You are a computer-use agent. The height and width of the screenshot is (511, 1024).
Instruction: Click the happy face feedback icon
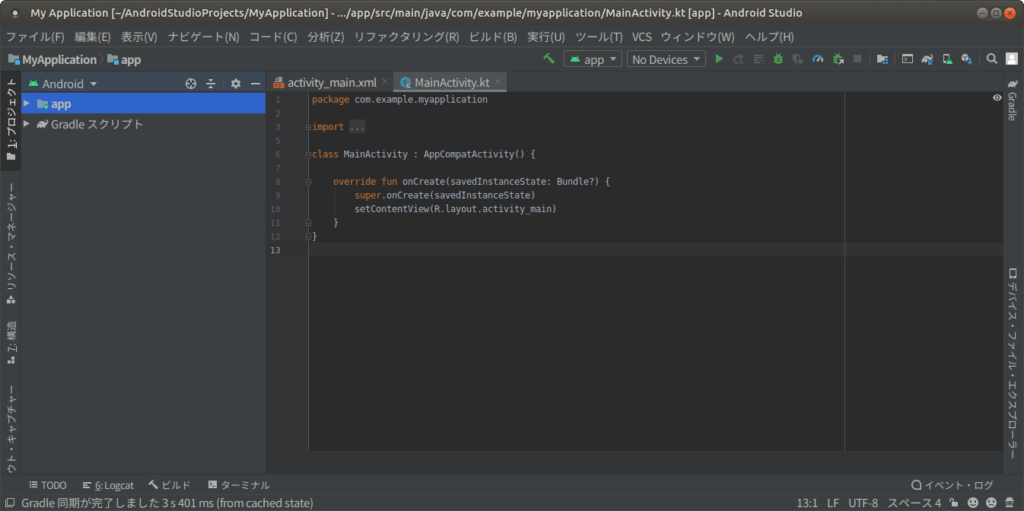pos(972,503)
